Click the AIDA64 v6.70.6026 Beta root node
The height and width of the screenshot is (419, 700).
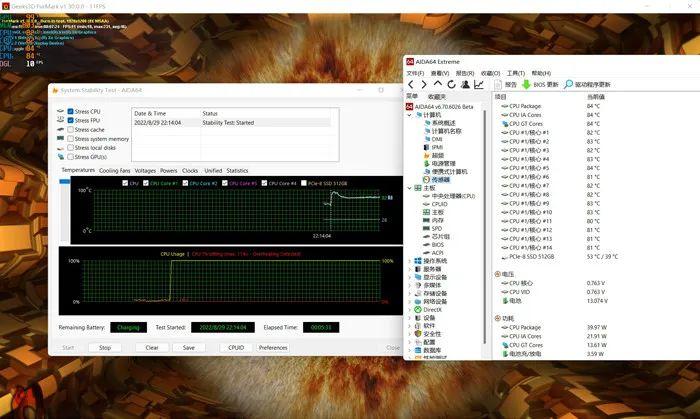pyautogui.click(x=444, y=107)
